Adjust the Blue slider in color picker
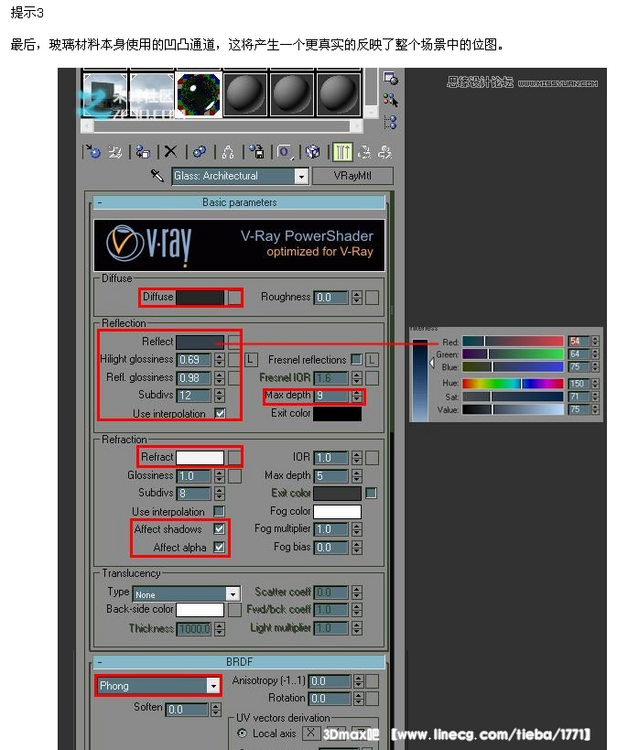Screen dimensions: 617x750 (513, 367)
